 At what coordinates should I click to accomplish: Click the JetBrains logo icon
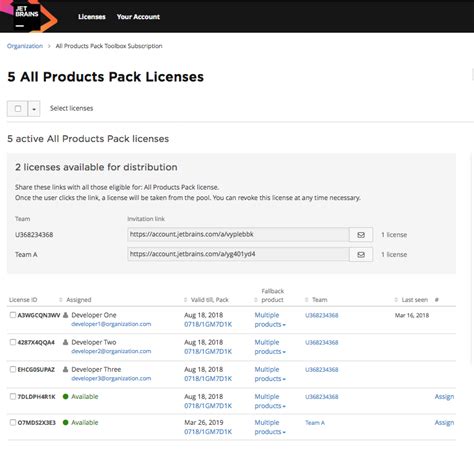tap(27, 16)
